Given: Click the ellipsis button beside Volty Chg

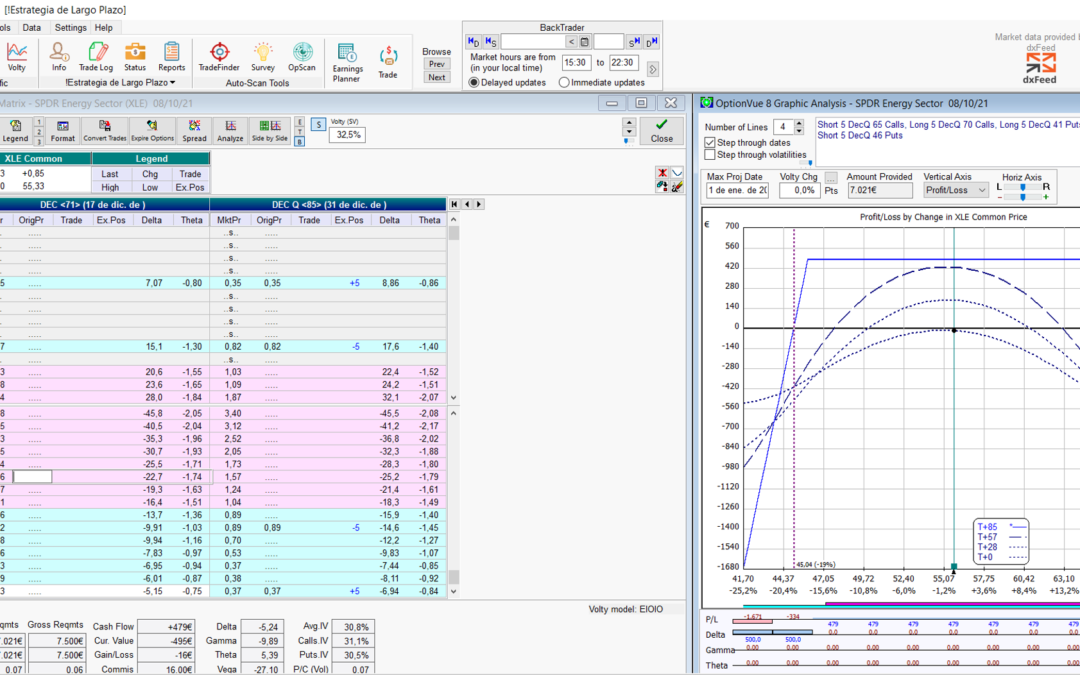Looking at the screenshot, I should [831, 178].
